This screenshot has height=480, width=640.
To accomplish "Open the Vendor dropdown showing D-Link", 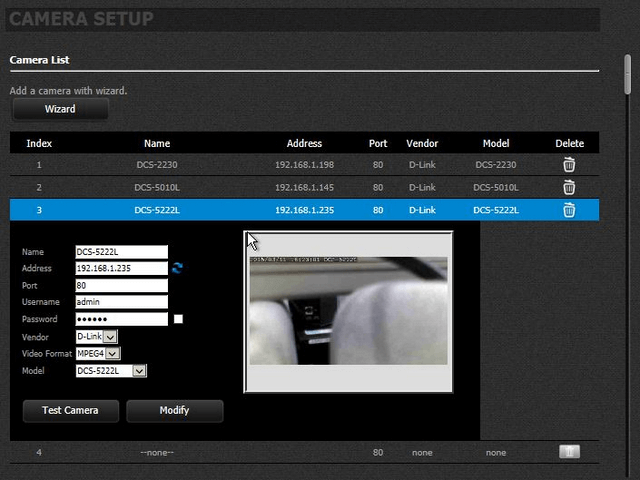I will pyautogui.click(x=97, y=337).
